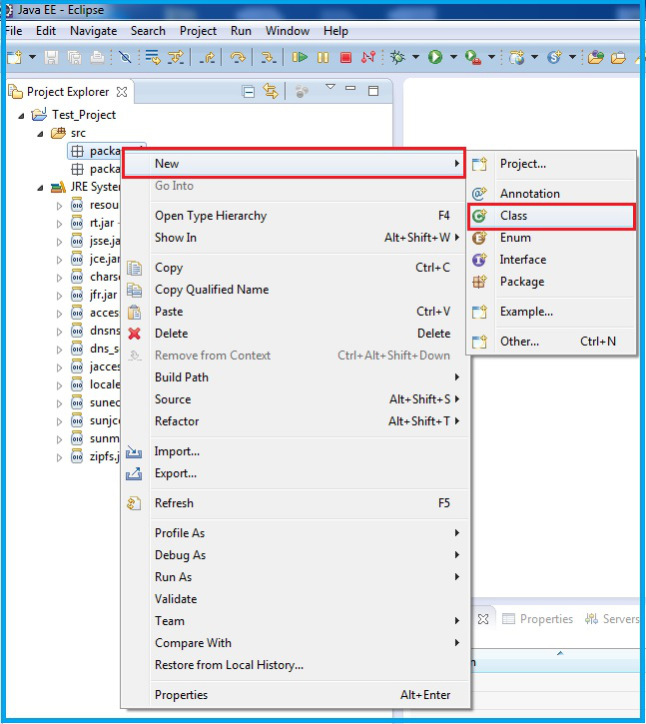Click the Disconnect toolbar icon

point(368,57)
